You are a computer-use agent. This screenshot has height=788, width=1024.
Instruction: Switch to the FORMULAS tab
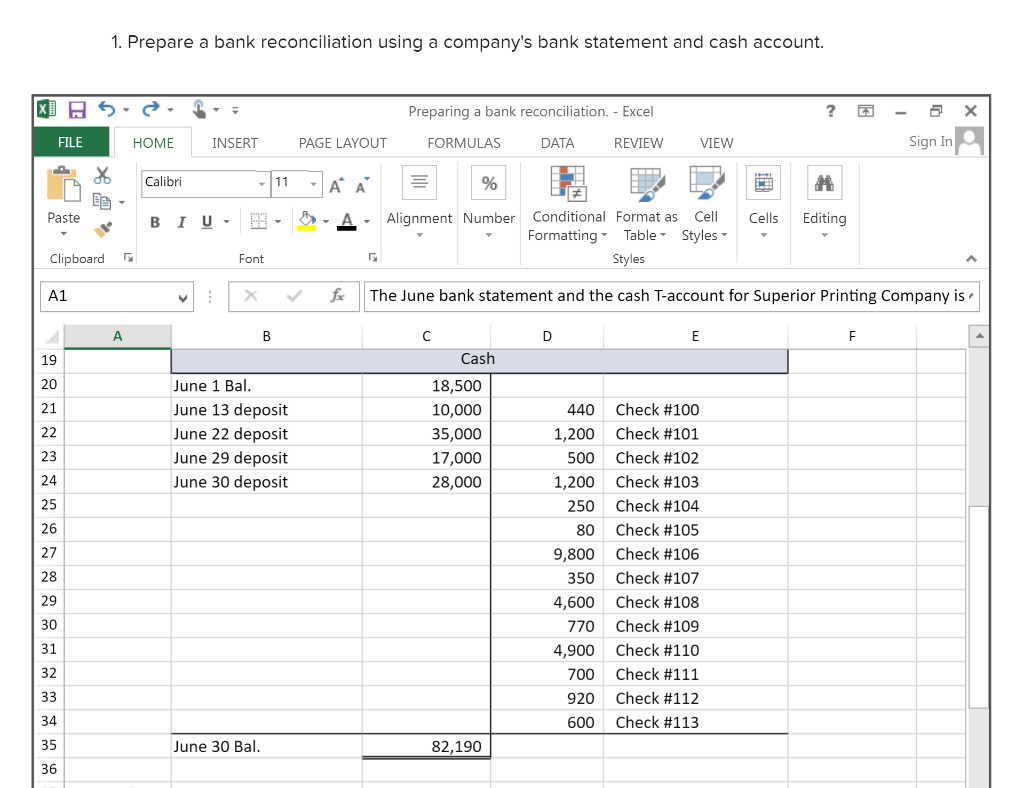(463, 143)
